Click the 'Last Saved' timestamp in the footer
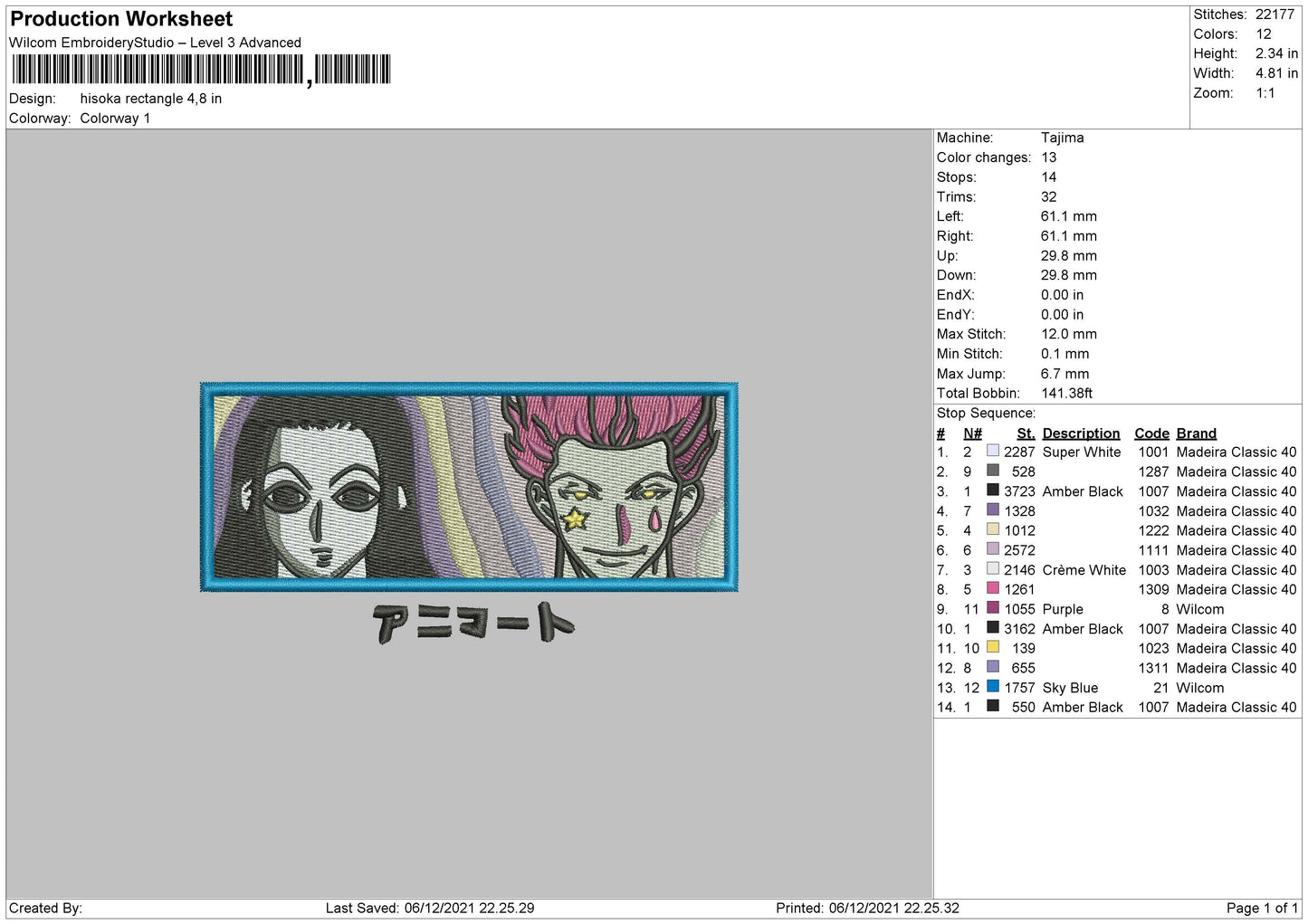 [x=430, y=908]
